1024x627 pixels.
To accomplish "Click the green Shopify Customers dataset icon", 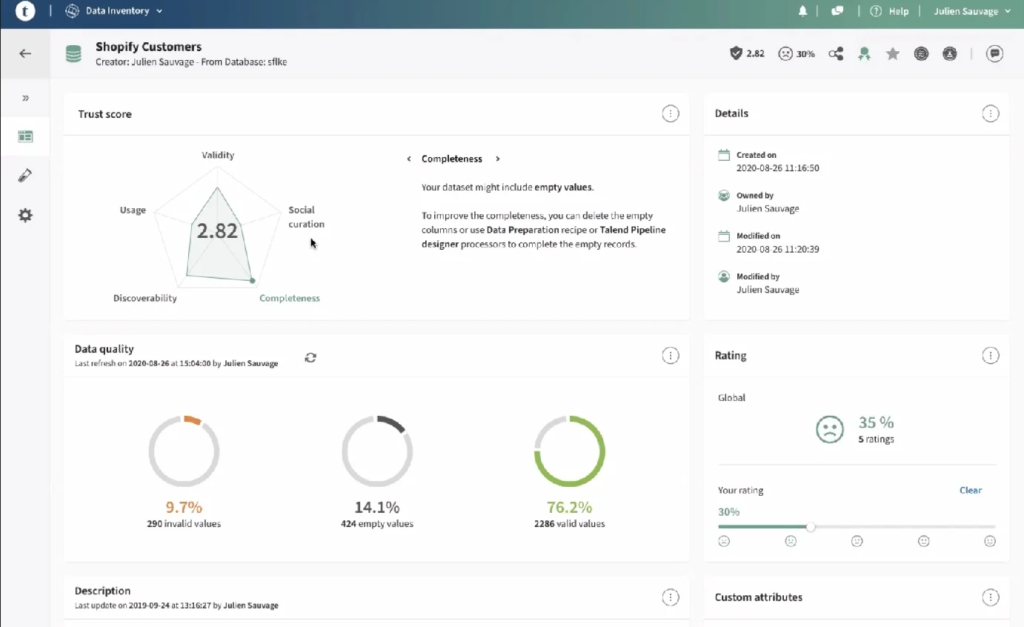I will coord(74,54).
